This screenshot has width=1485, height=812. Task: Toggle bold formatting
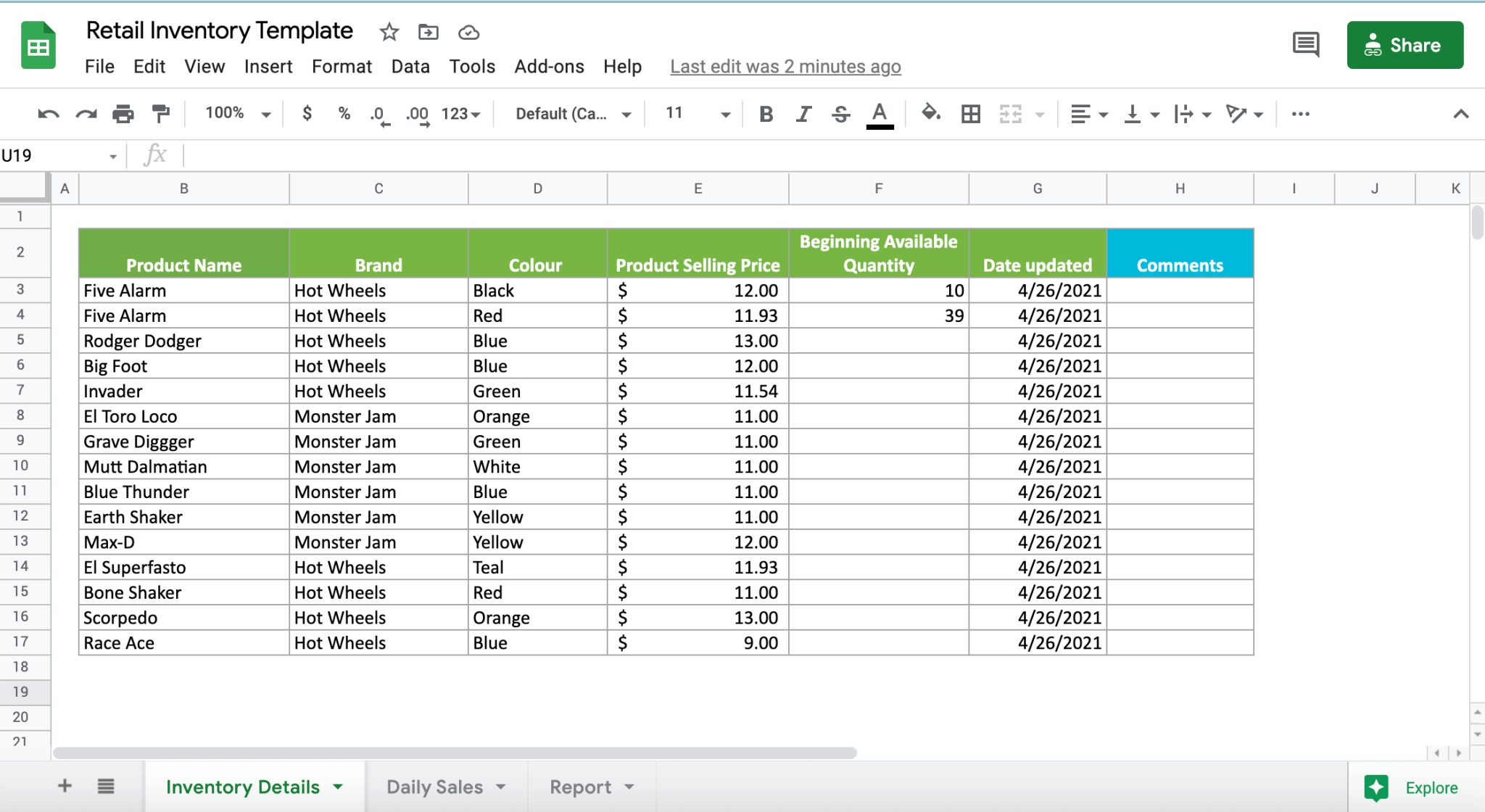pyautogui.click(x=765, y=113)
